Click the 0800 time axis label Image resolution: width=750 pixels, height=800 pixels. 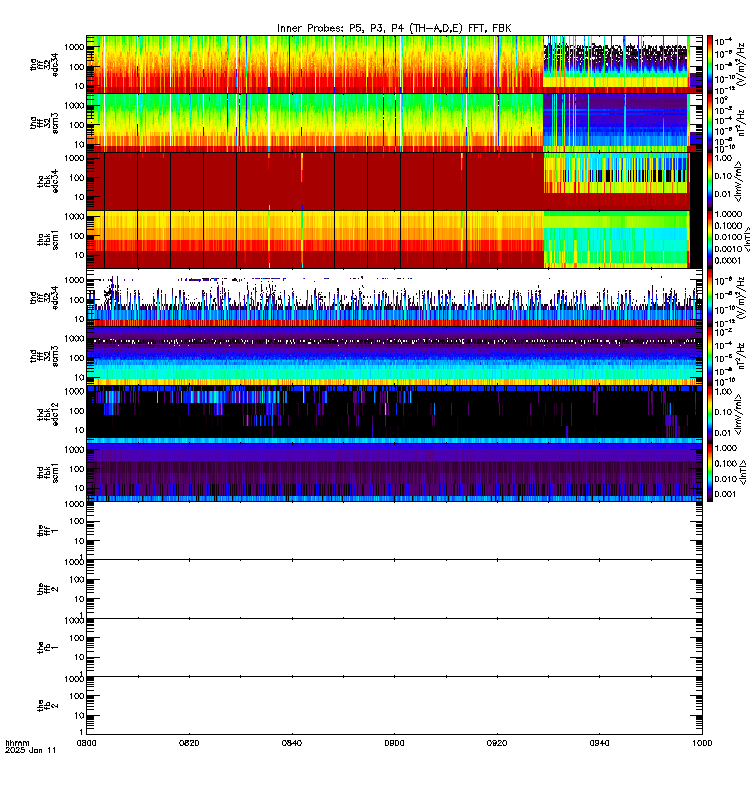(x=86, y=743)
